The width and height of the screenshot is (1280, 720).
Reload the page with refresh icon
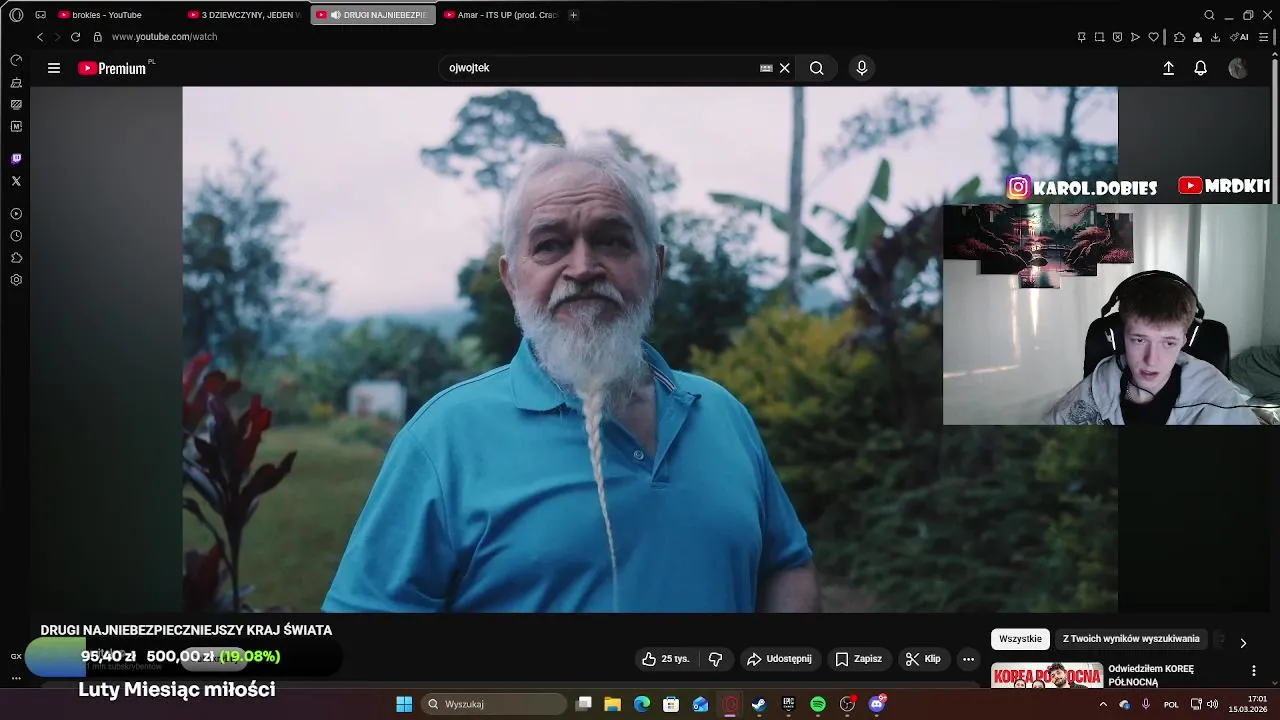click(x=75, y=37)
